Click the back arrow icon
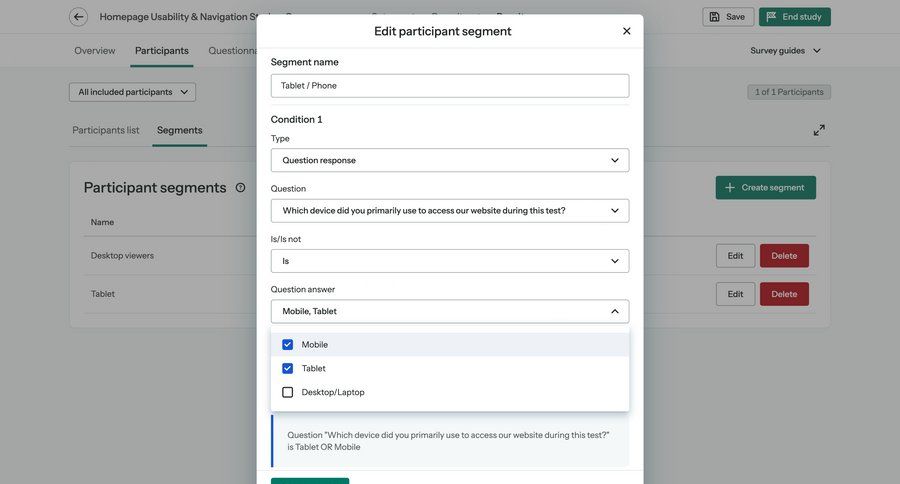The height and width of the screenshot is (484, 900). coord(78,17)
